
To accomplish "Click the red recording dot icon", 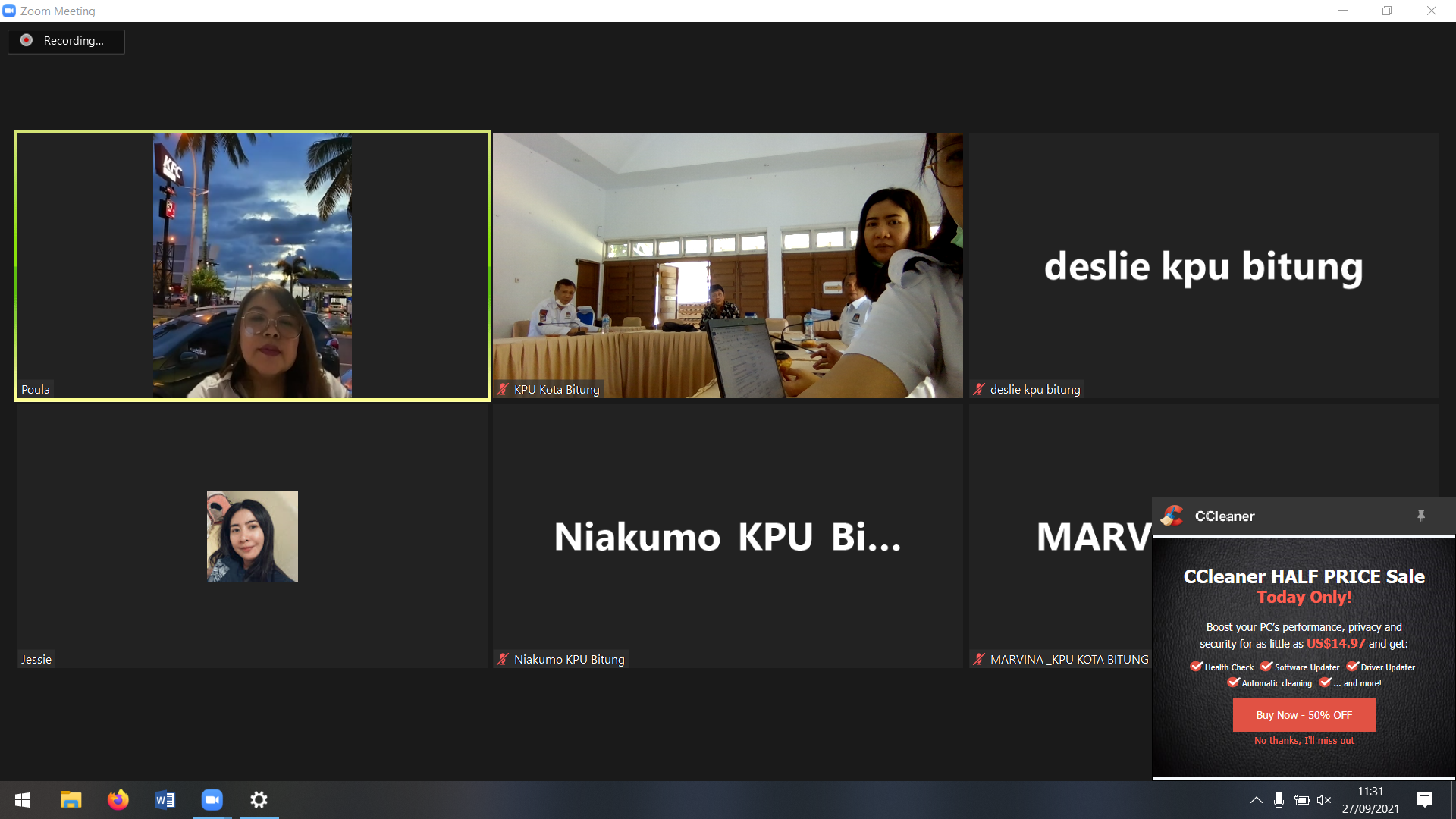I will pos(27,40).
